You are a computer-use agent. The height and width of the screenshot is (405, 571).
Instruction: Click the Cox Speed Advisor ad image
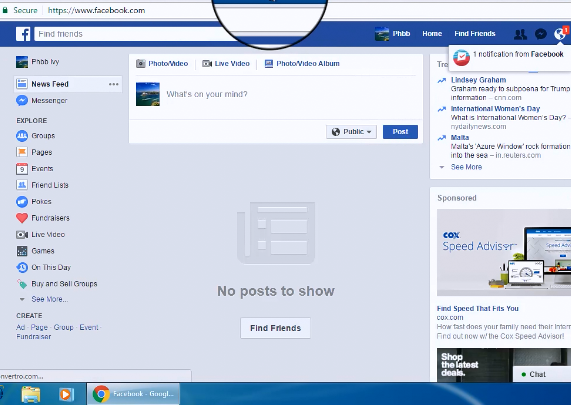tap(504, 252)
